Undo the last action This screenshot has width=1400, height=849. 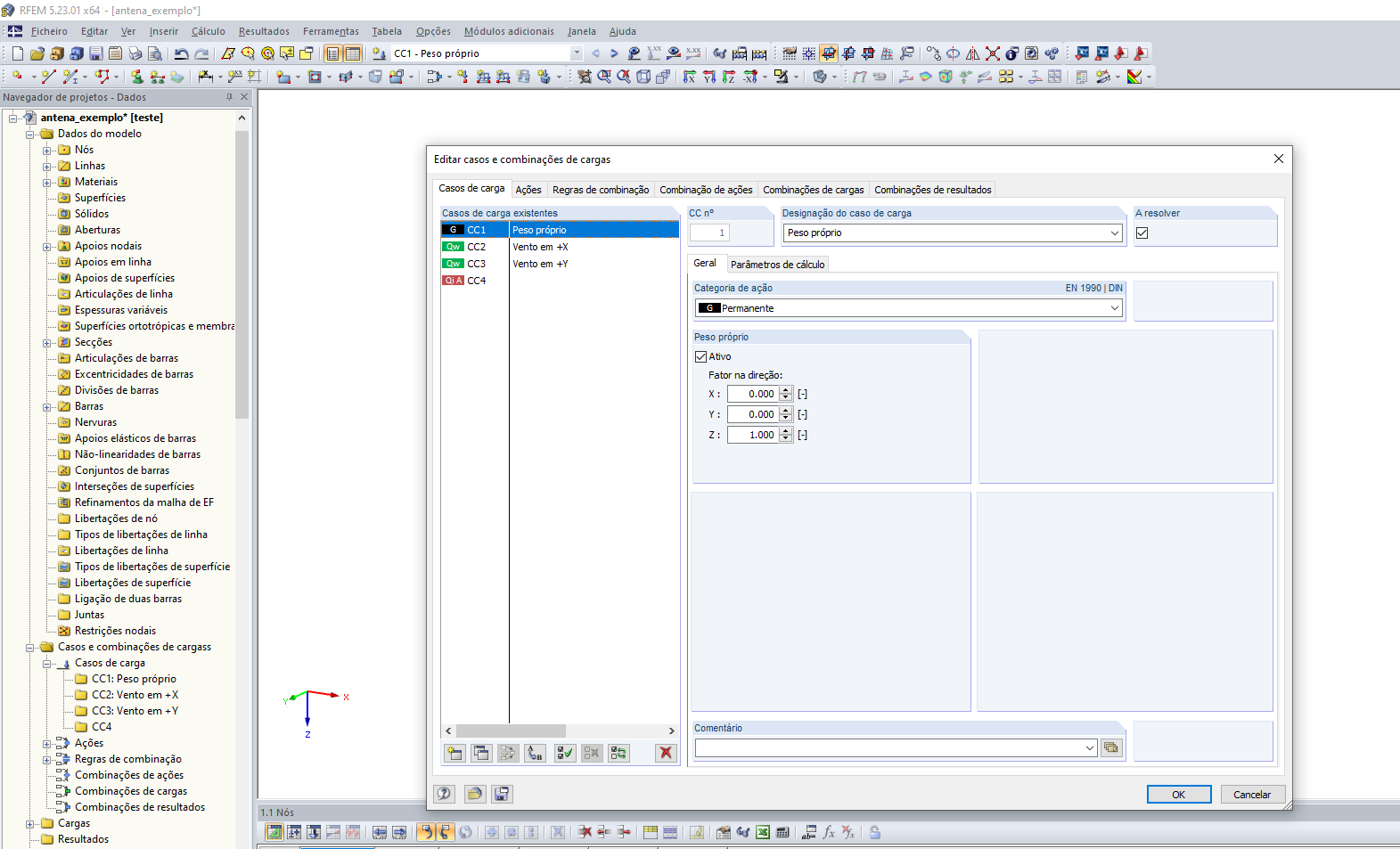[182, 53]
